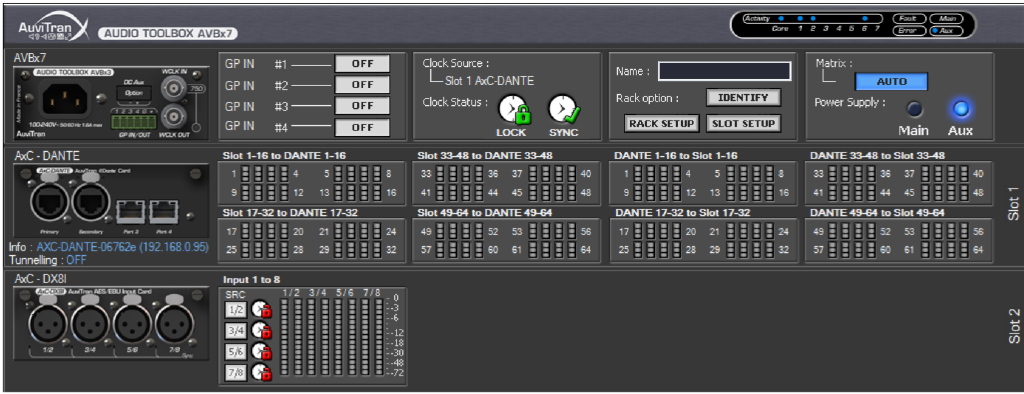Select SRC 5/6 input button
The width and height of the screenshot is (1024, 394).
point(235,352)
